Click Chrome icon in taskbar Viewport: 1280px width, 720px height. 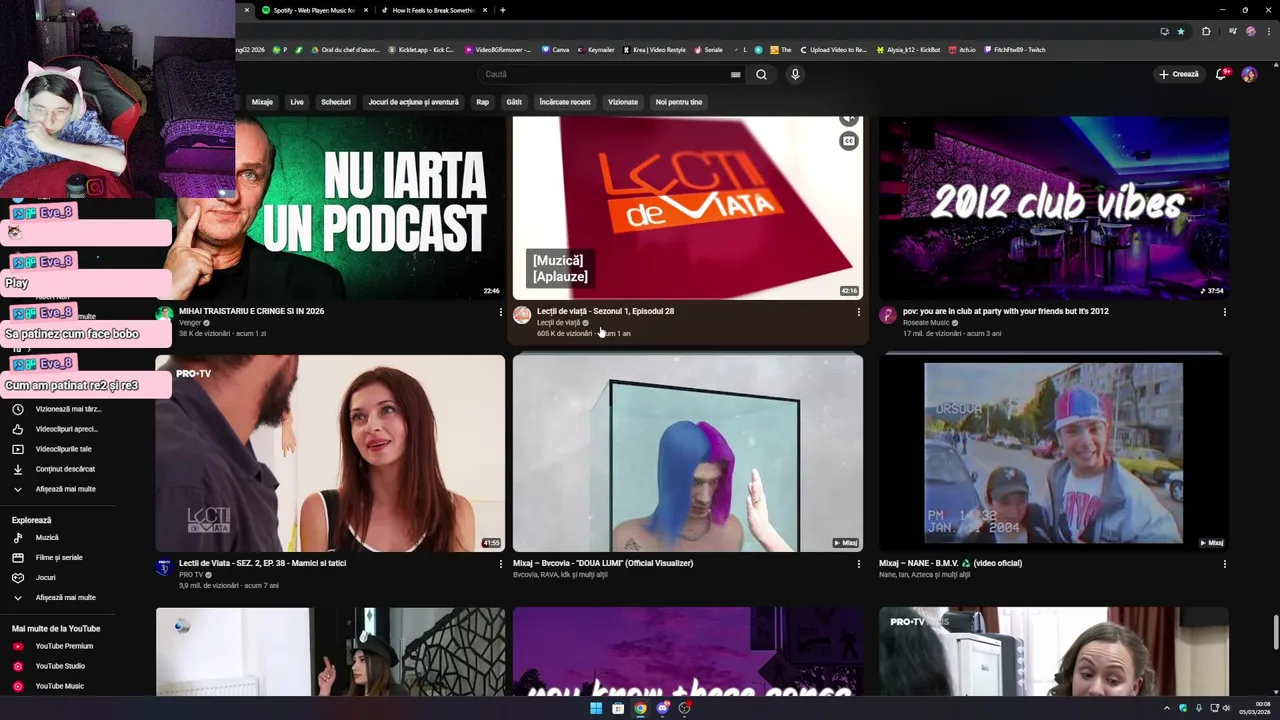click(640, 708)
